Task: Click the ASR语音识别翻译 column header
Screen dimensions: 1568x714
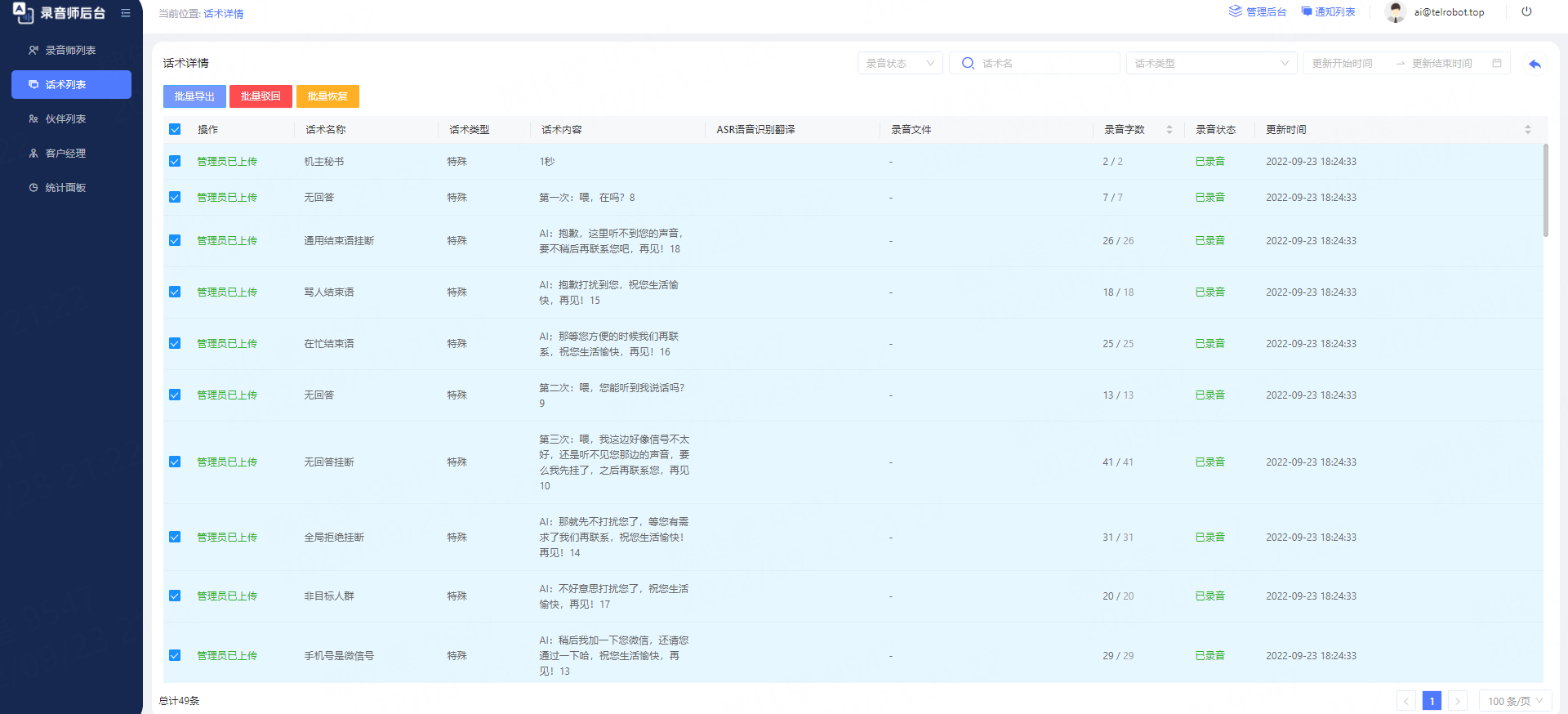Action: [x=755, y=130]
